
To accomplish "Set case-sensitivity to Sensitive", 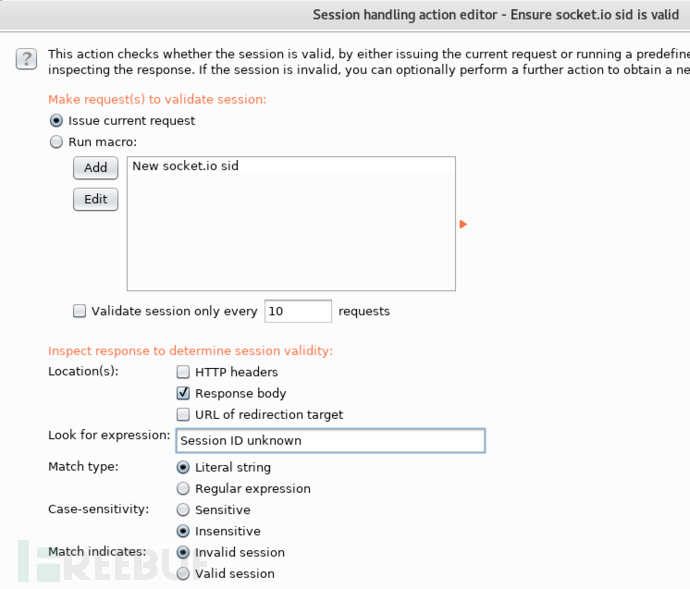I will coord(183,510).
